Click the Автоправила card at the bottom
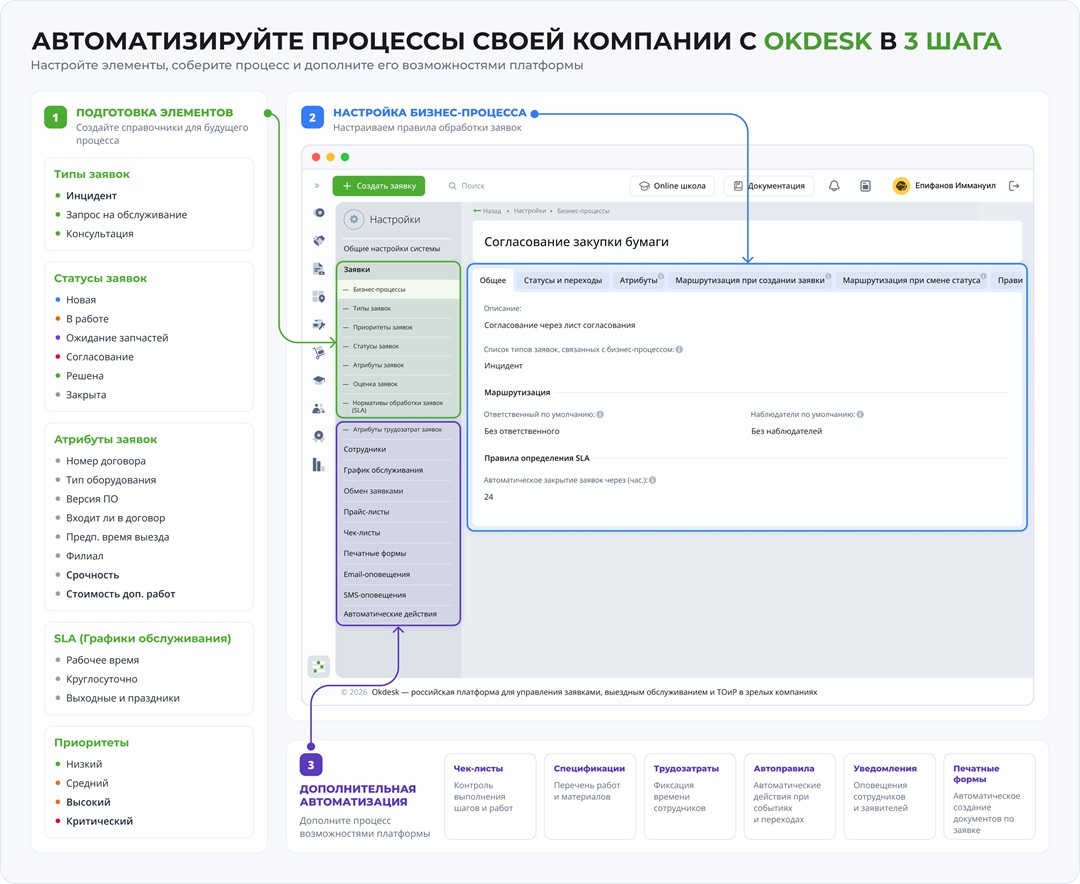Screen dimensions: 1080x884 coord(790,796)
